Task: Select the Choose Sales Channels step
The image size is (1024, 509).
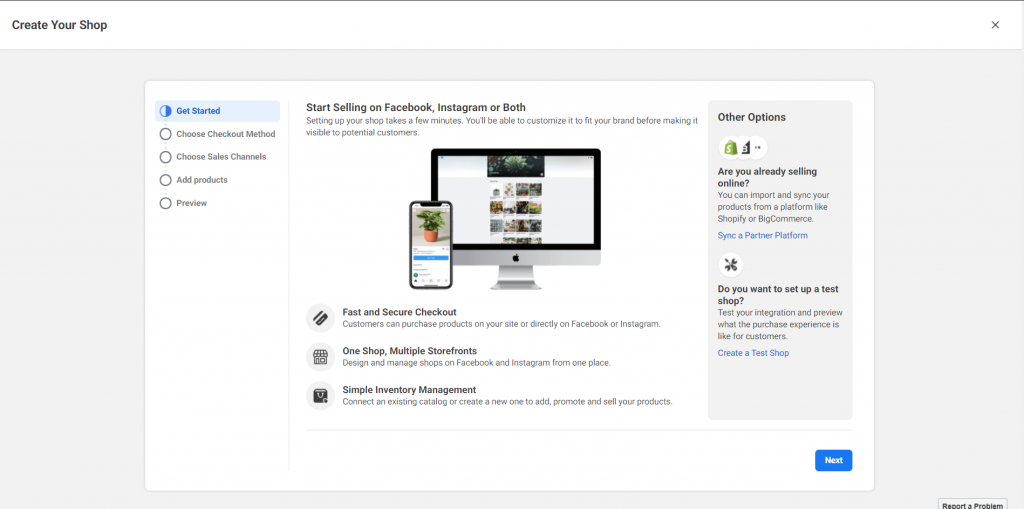Action: pos(217,157)
